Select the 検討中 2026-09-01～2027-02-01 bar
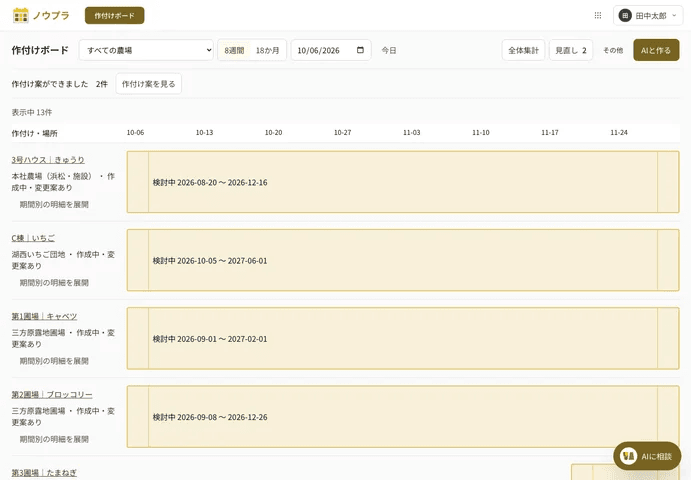The height and width of the screenshot is (480, 691). [x=403, y=339]
